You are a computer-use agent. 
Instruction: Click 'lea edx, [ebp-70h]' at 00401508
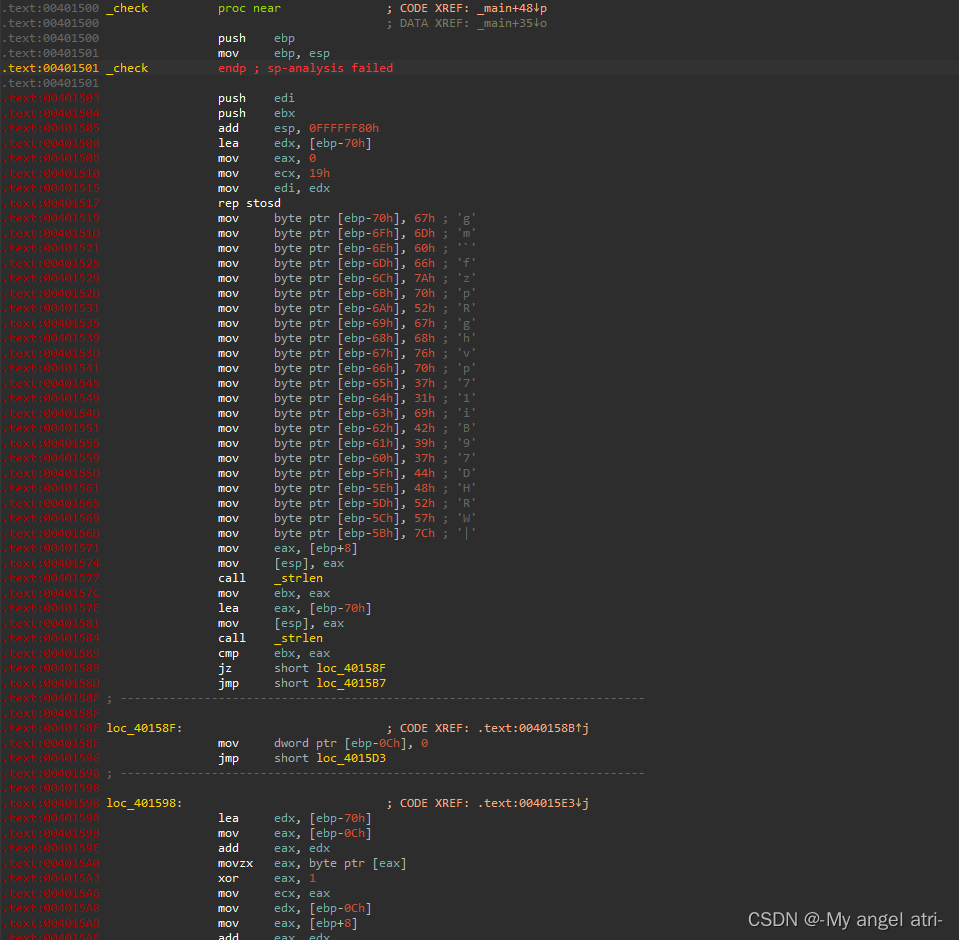[x=295, y=143]
